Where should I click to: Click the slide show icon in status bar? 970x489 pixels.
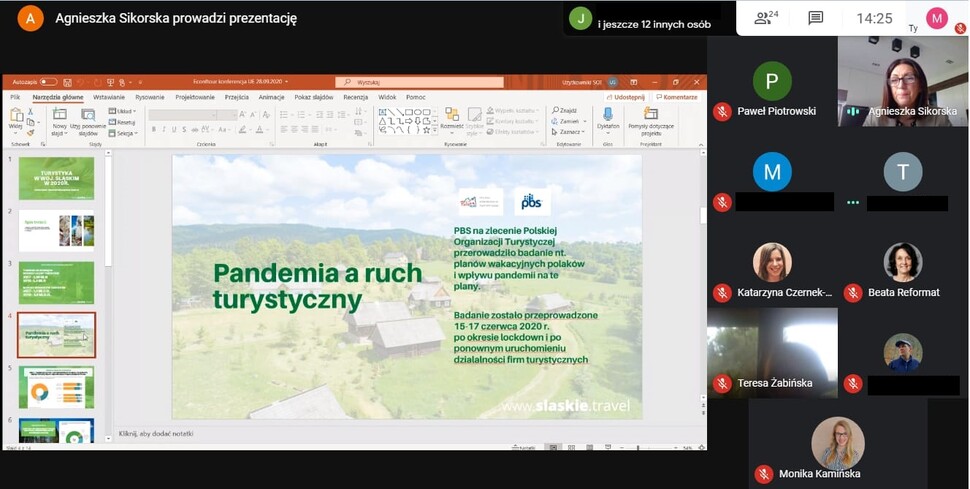[x=607, y=446]
